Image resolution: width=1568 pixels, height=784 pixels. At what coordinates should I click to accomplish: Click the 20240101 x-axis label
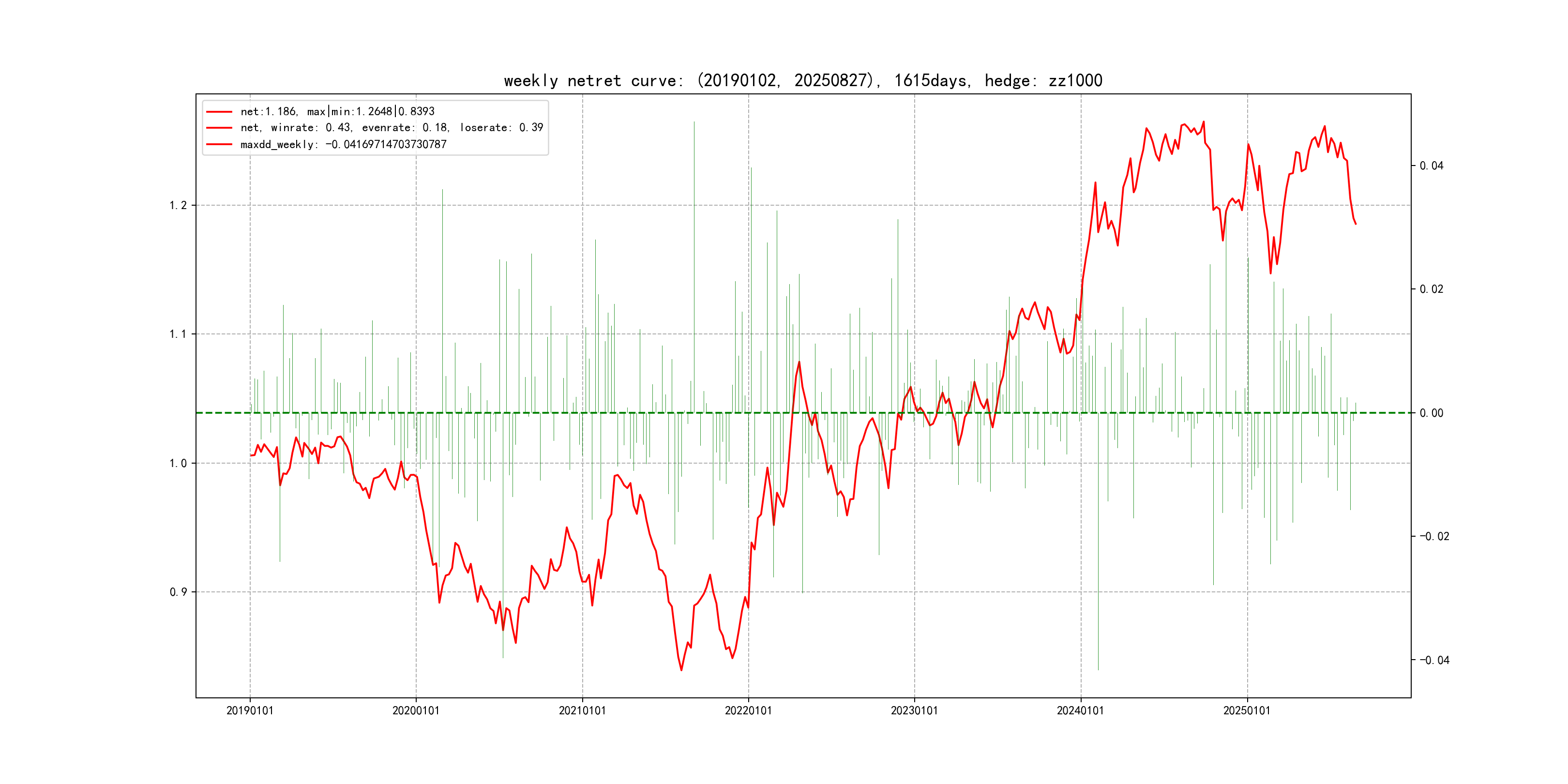(x=1081, y=710)
